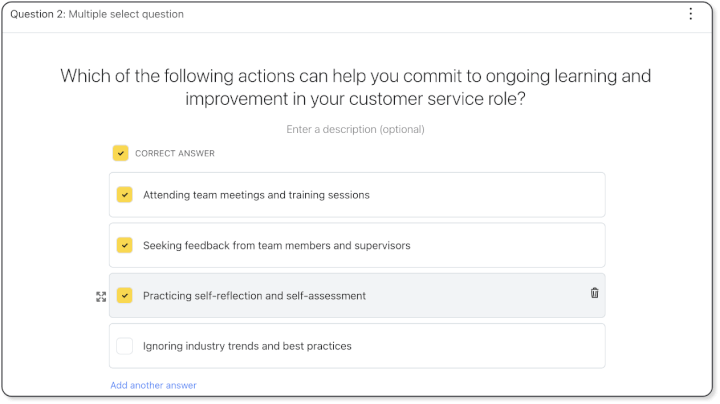Click the Enter a description field

tap(355, 129)
